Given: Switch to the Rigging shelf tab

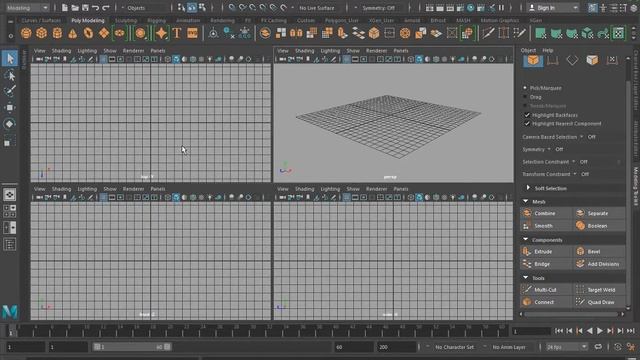Looking at the screenshot, I should point(156,20).
